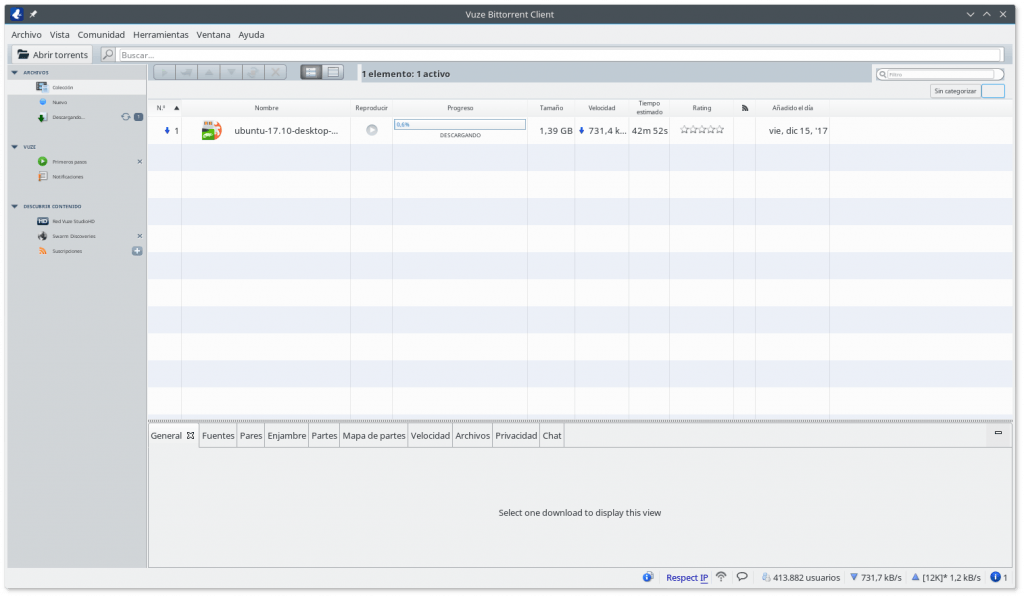Switch to the Fuentes tab

pos(218,436)
